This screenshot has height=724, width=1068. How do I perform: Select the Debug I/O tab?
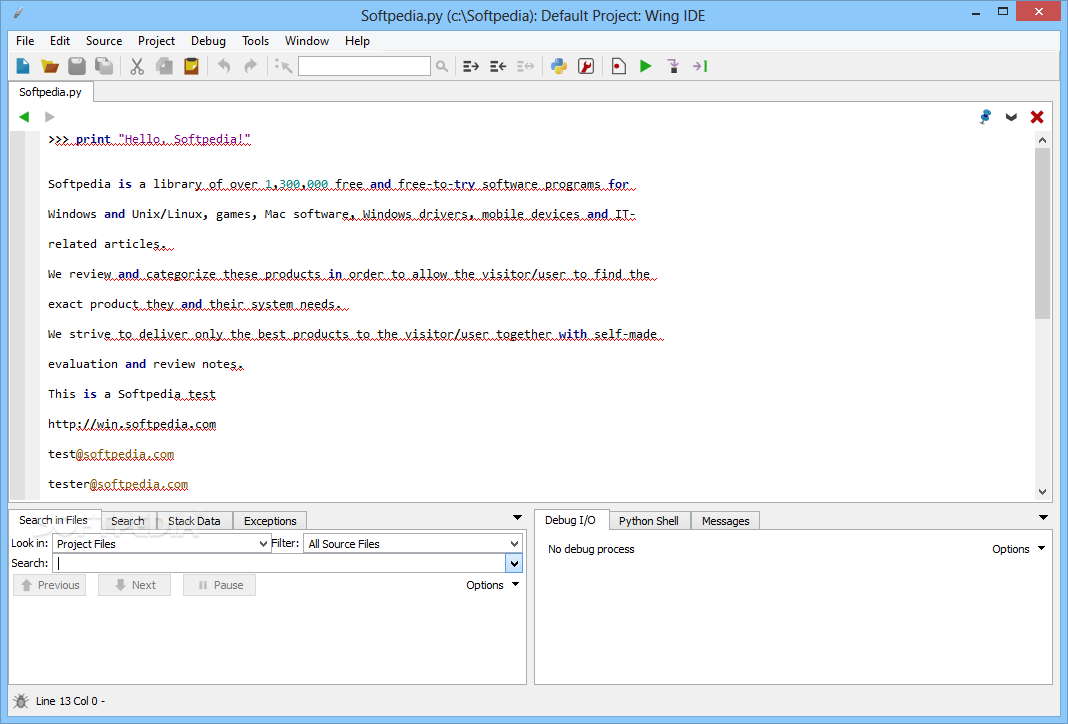[x=571, y=520]
